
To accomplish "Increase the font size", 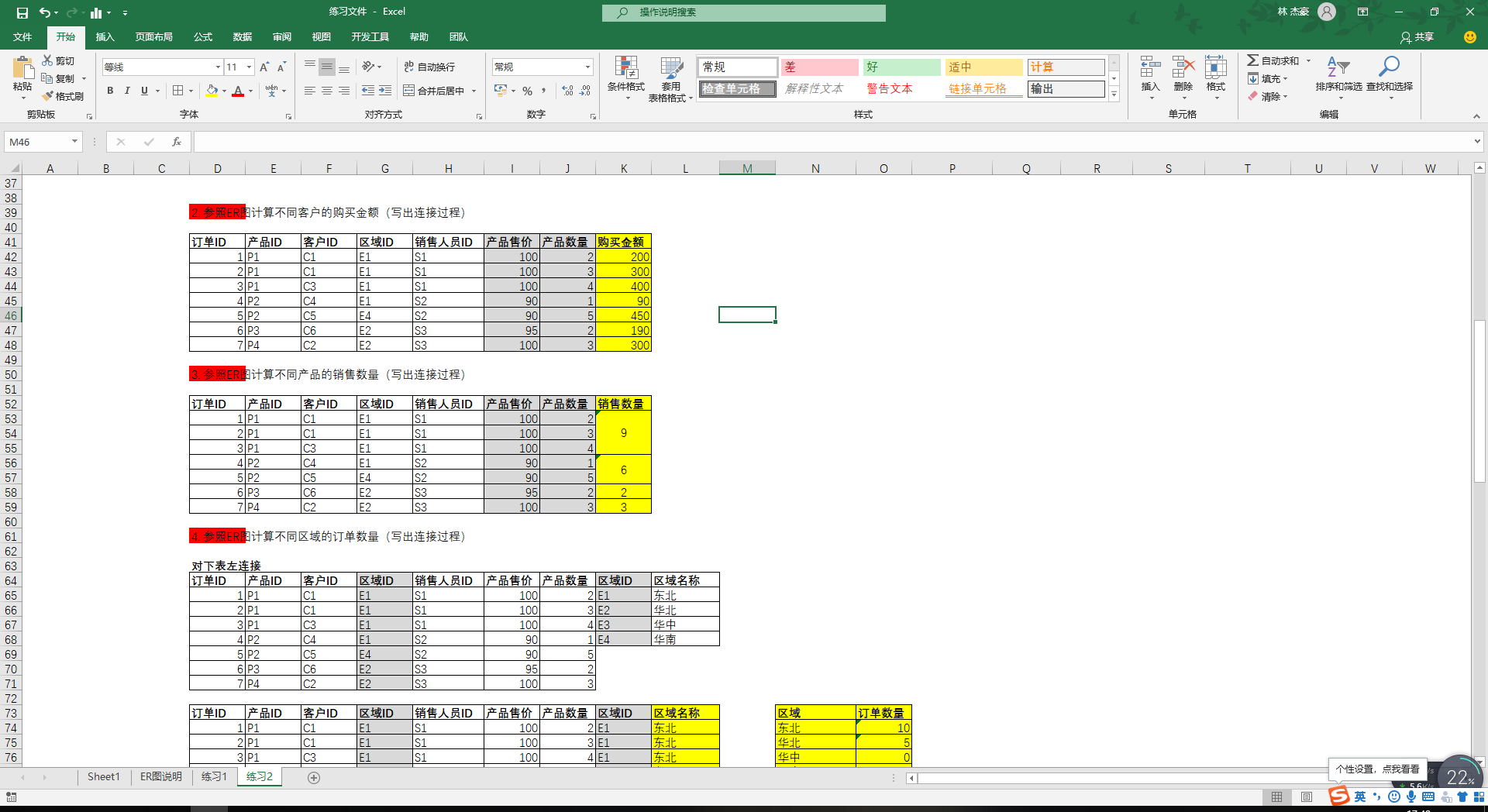I will (x=264, y=67).
